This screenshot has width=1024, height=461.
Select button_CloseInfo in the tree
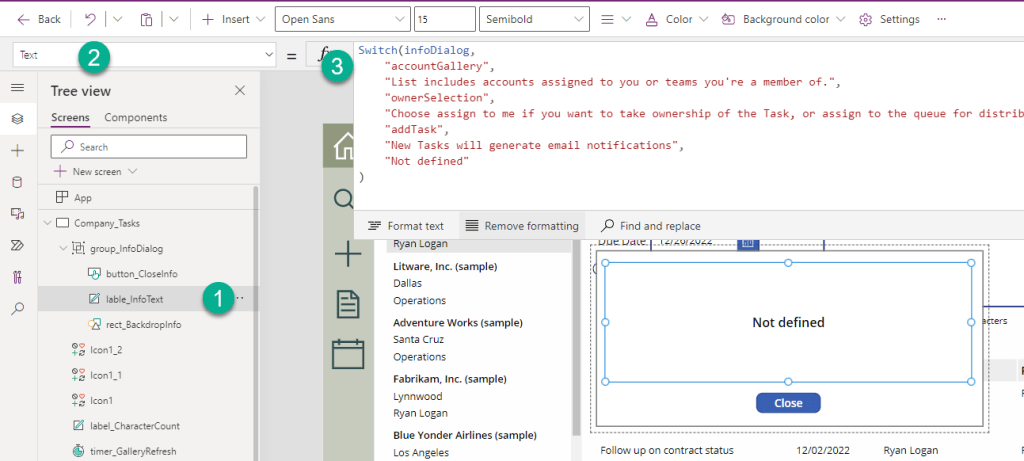tap(142, 274)
